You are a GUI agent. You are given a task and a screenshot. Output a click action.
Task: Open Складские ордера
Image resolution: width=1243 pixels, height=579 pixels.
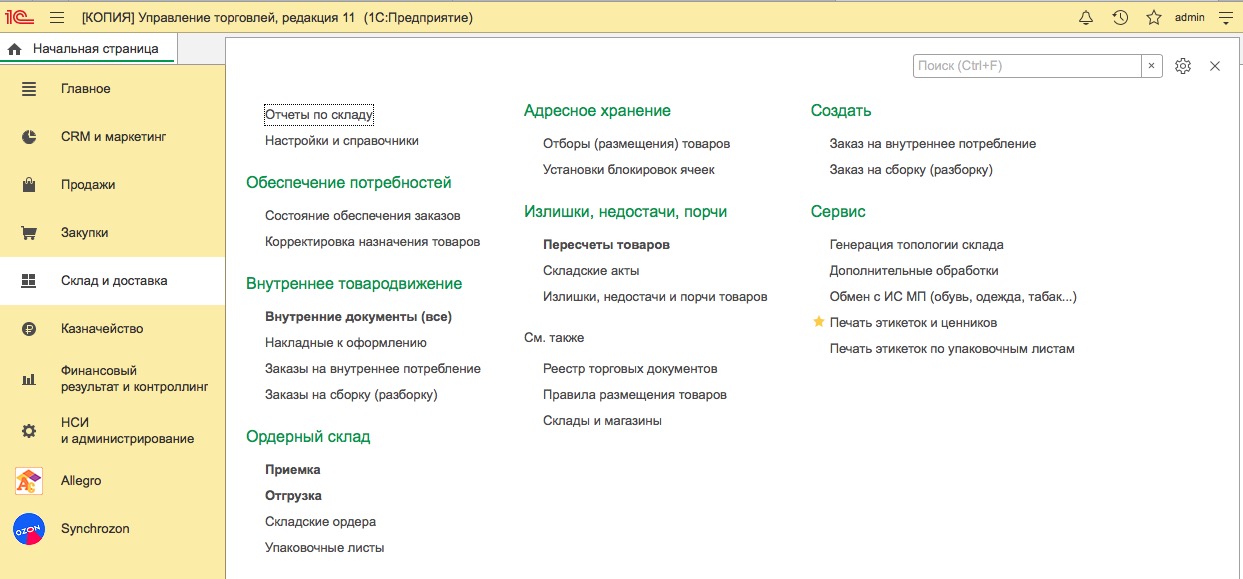[x=321, y=522]
